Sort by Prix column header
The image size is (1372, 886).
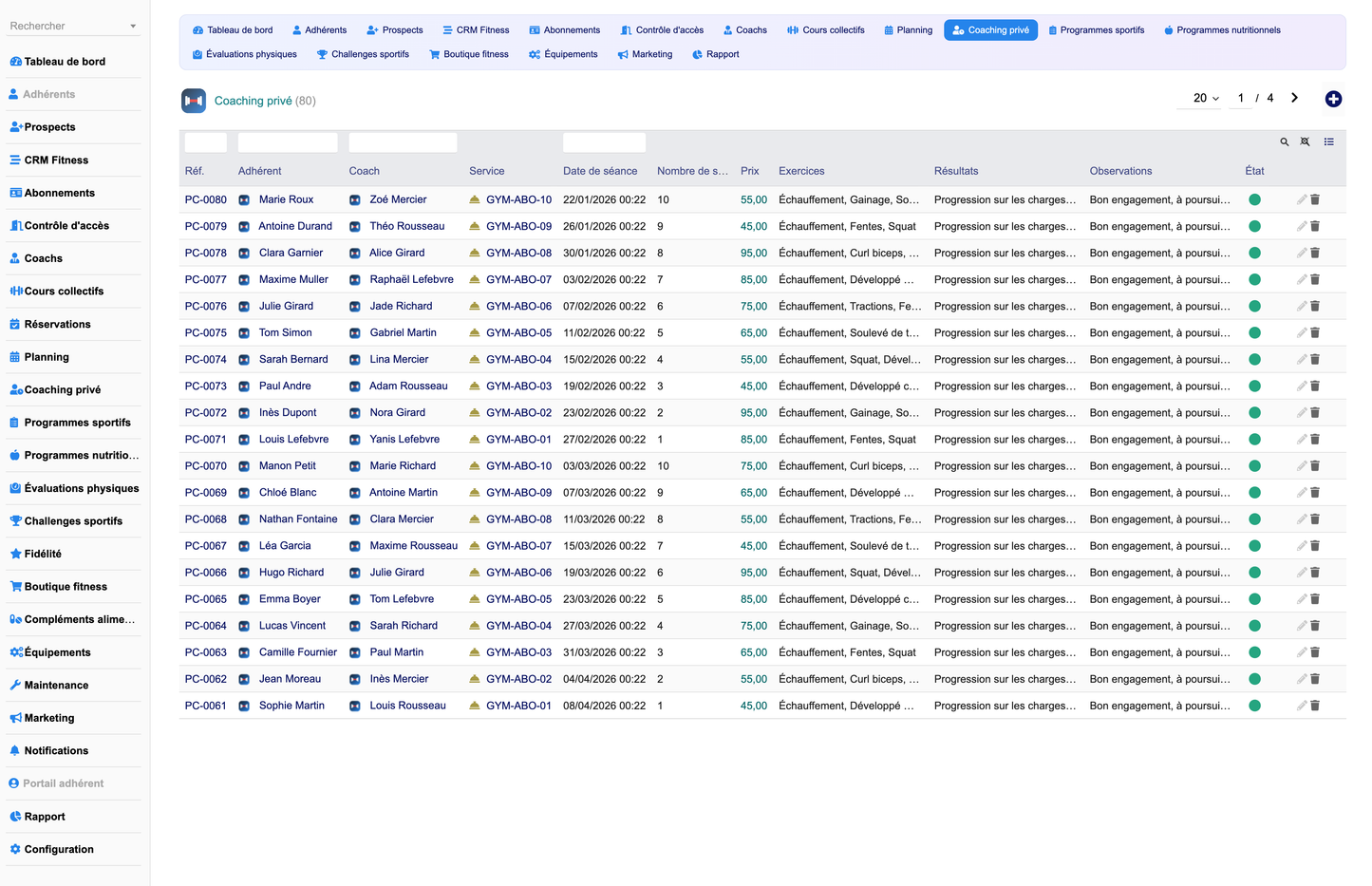tap(750, 171)
